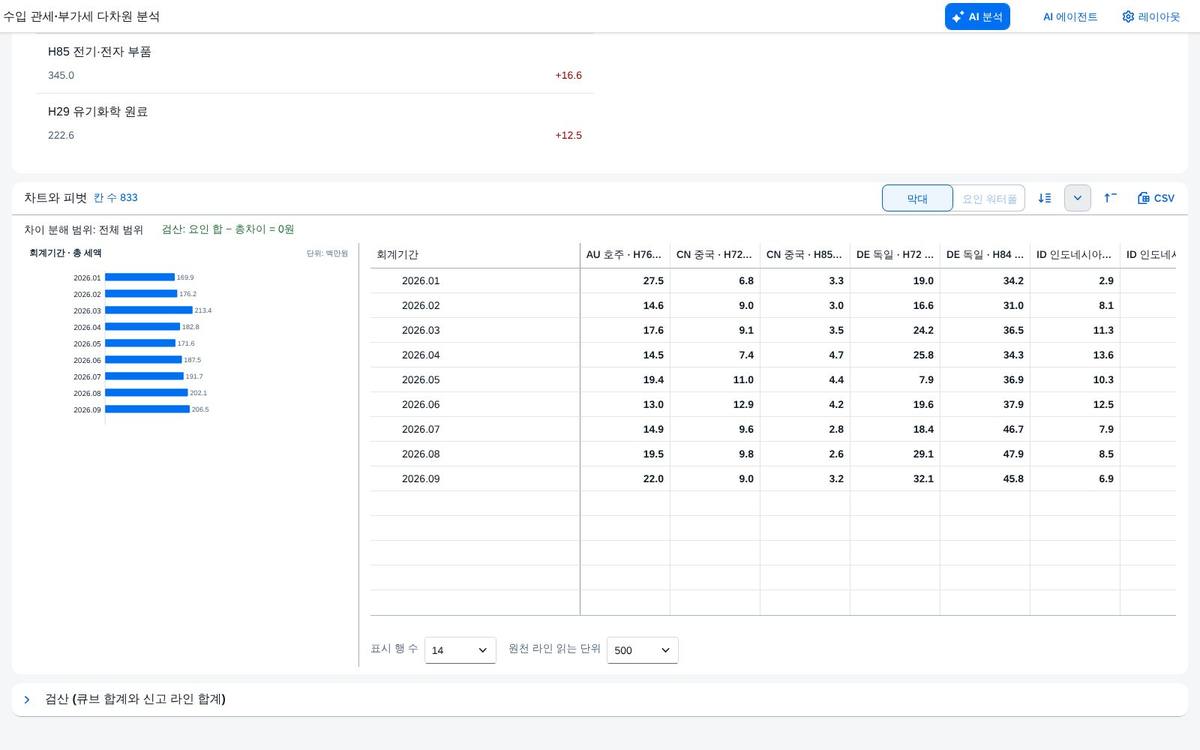This screenshot has height=750, width=1200.
Task: Click the CN 중국 · H72 column header
Action: [715, 255]
